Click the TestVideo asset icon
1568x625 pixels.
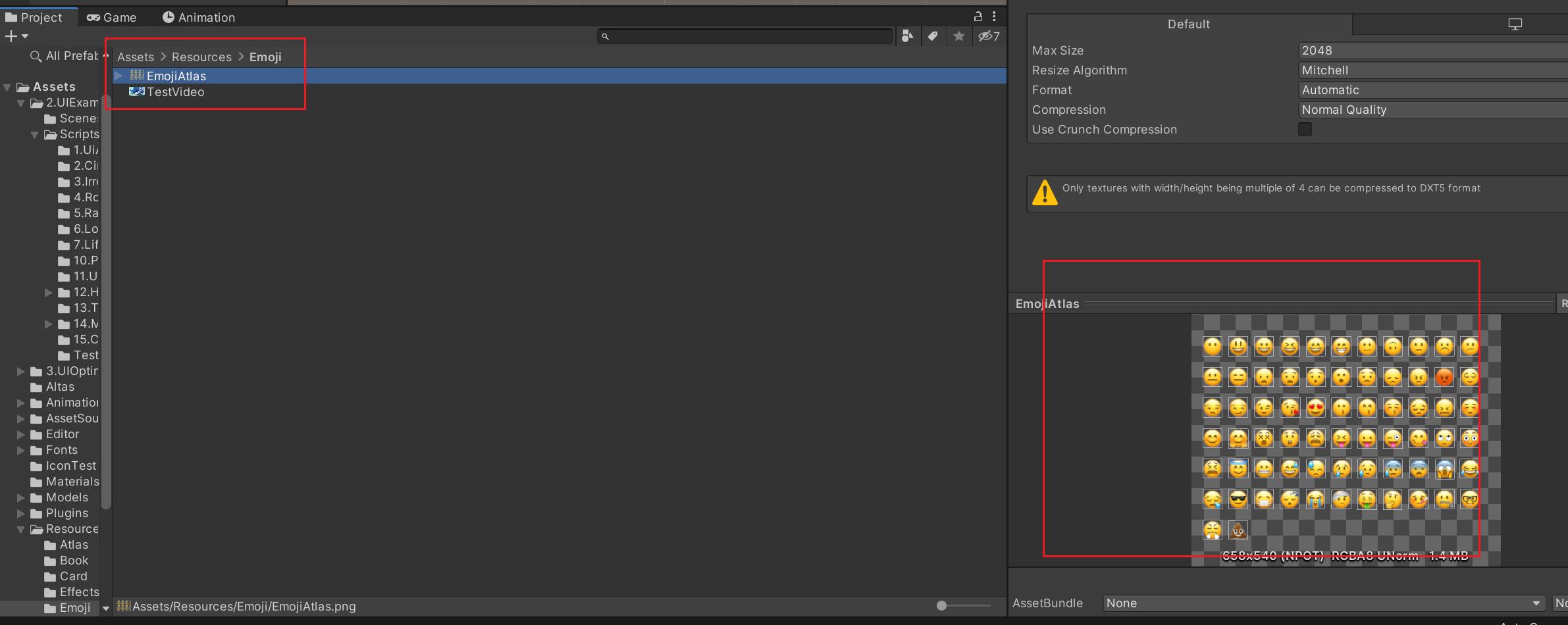tap(137, 91)
